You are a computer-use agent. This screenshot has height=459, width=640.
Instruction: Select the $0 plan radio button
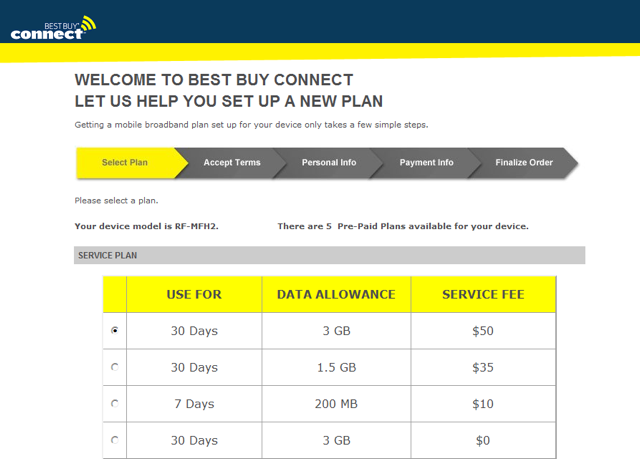coord(115,440)
